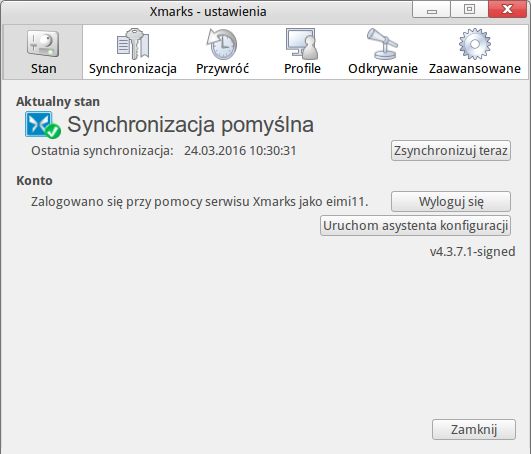Open the Stan tab
The image size is (531, 454).
43,52
